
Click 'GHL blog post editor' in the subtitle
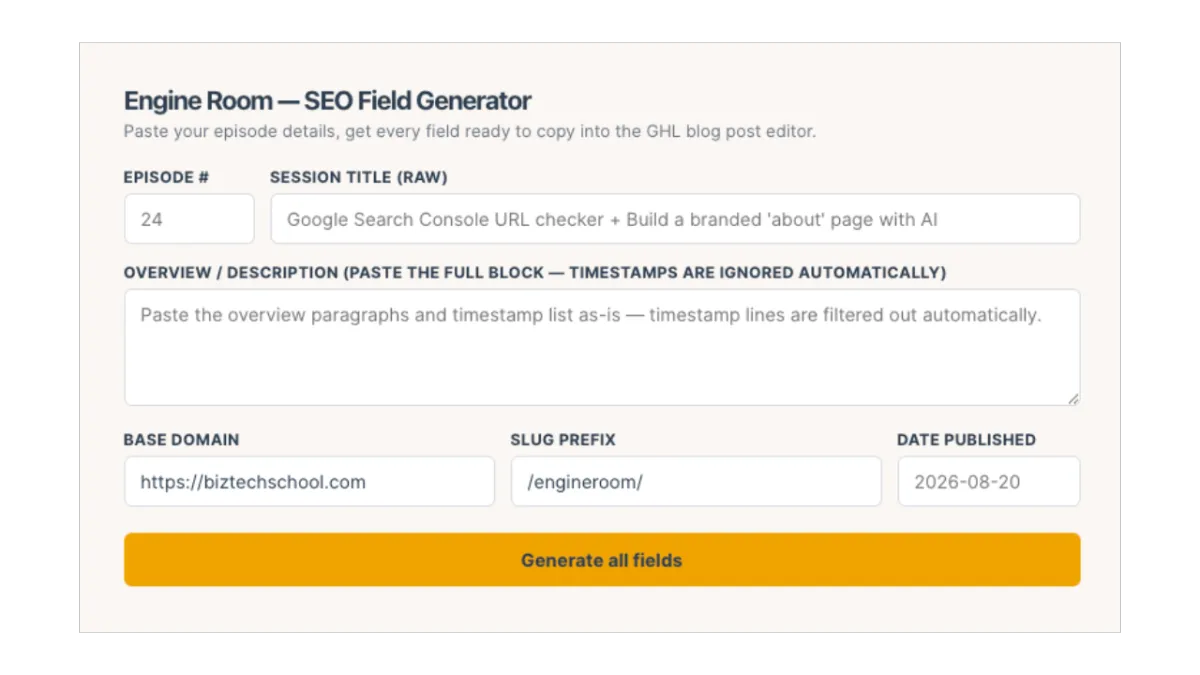pyautogui.click(x=729, y=131)
